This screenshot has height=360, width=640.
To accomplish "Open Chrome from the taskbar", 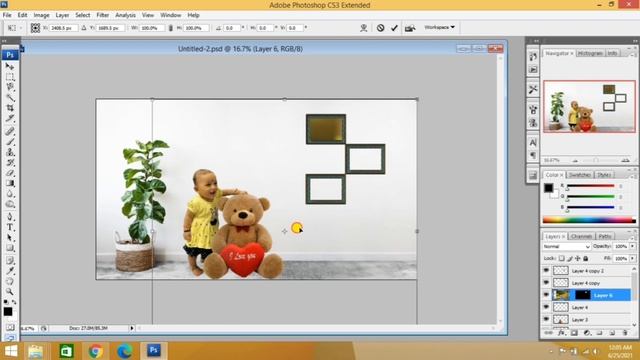I will click(x=95, y=351).
